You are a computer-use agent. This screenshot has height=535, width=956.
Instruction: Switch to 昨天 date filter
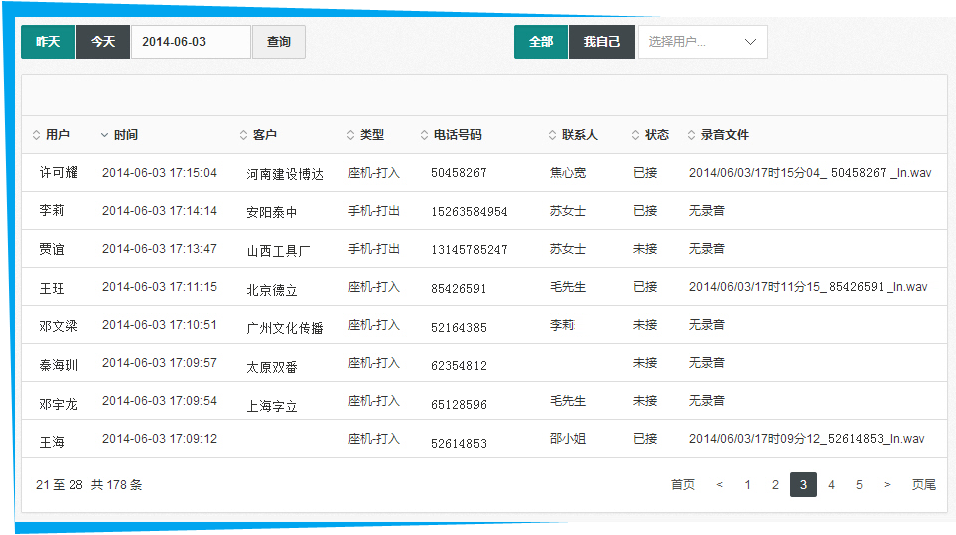[x=48, y=42]
